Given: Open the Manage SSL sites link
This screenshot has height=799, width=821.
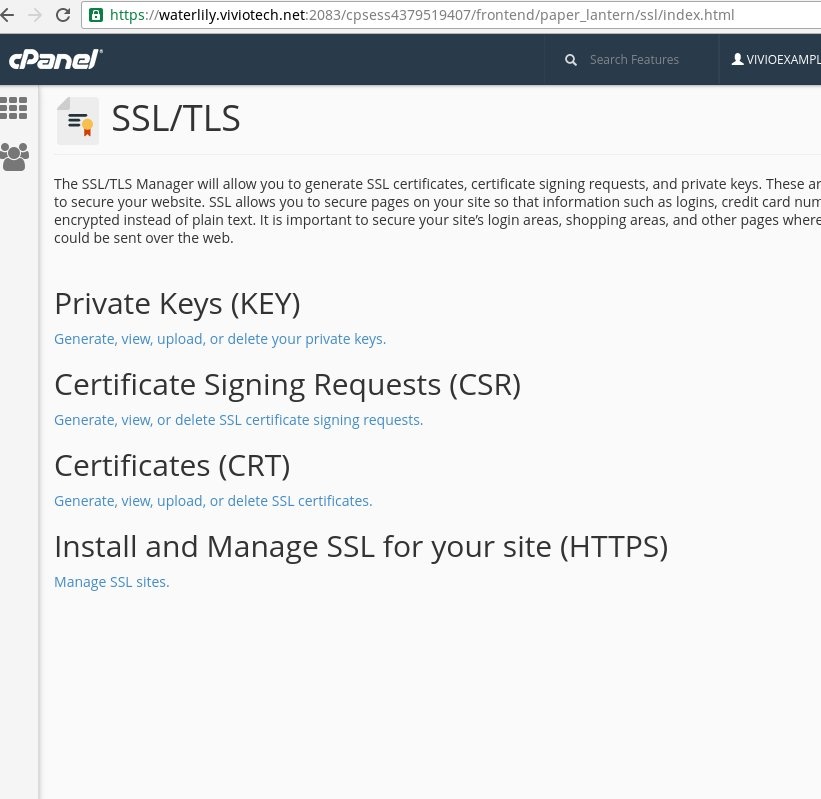Looking at the screenshot, I should click(112, 582).
